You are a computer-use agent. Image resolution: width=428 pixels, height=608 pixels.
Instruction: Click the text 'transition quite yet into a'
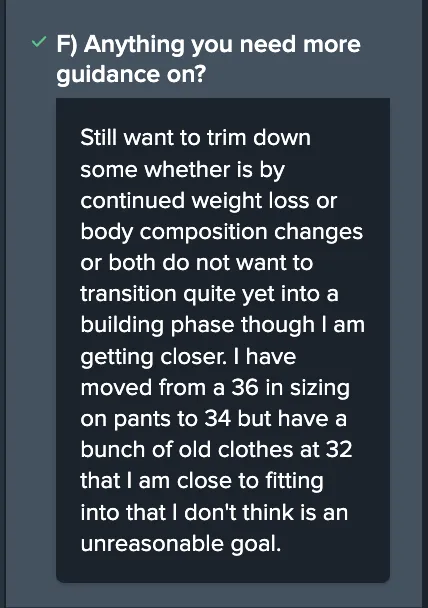[x=209, y=294]
